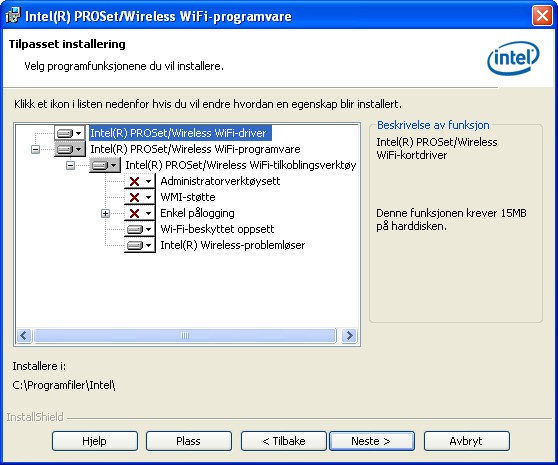Select Wi-Fi-beskyttet oppsett feature label
The image size is (558, 465).
(217, 229)
